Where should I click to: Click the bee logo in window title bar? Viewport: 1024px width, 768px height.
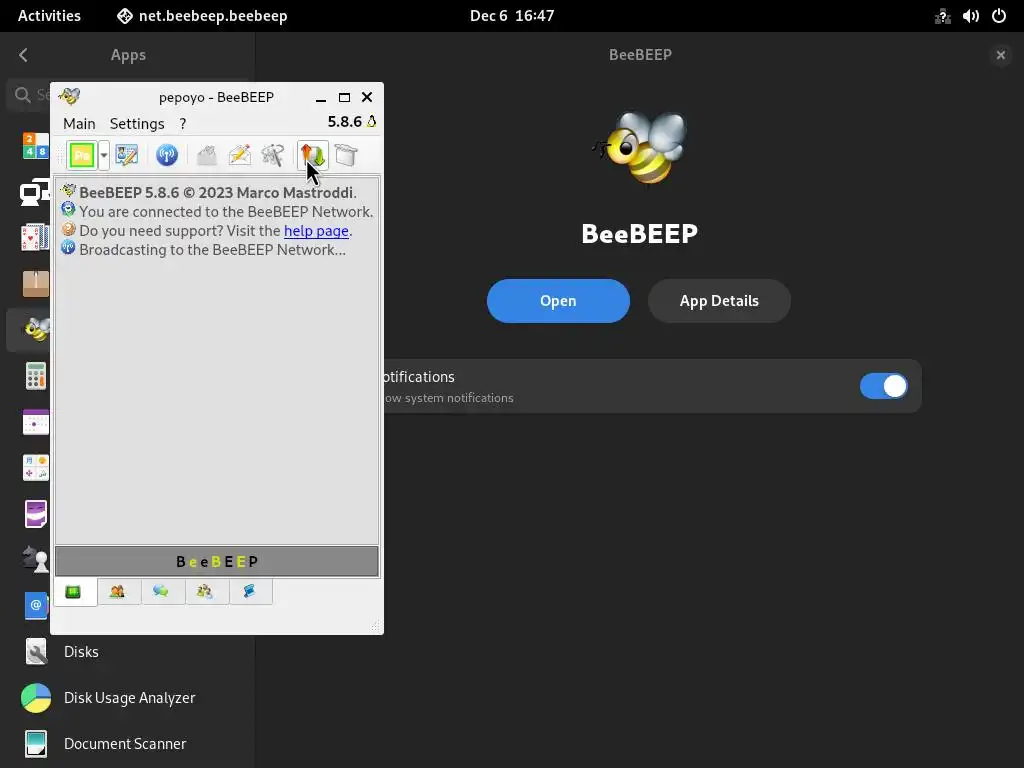69,97
